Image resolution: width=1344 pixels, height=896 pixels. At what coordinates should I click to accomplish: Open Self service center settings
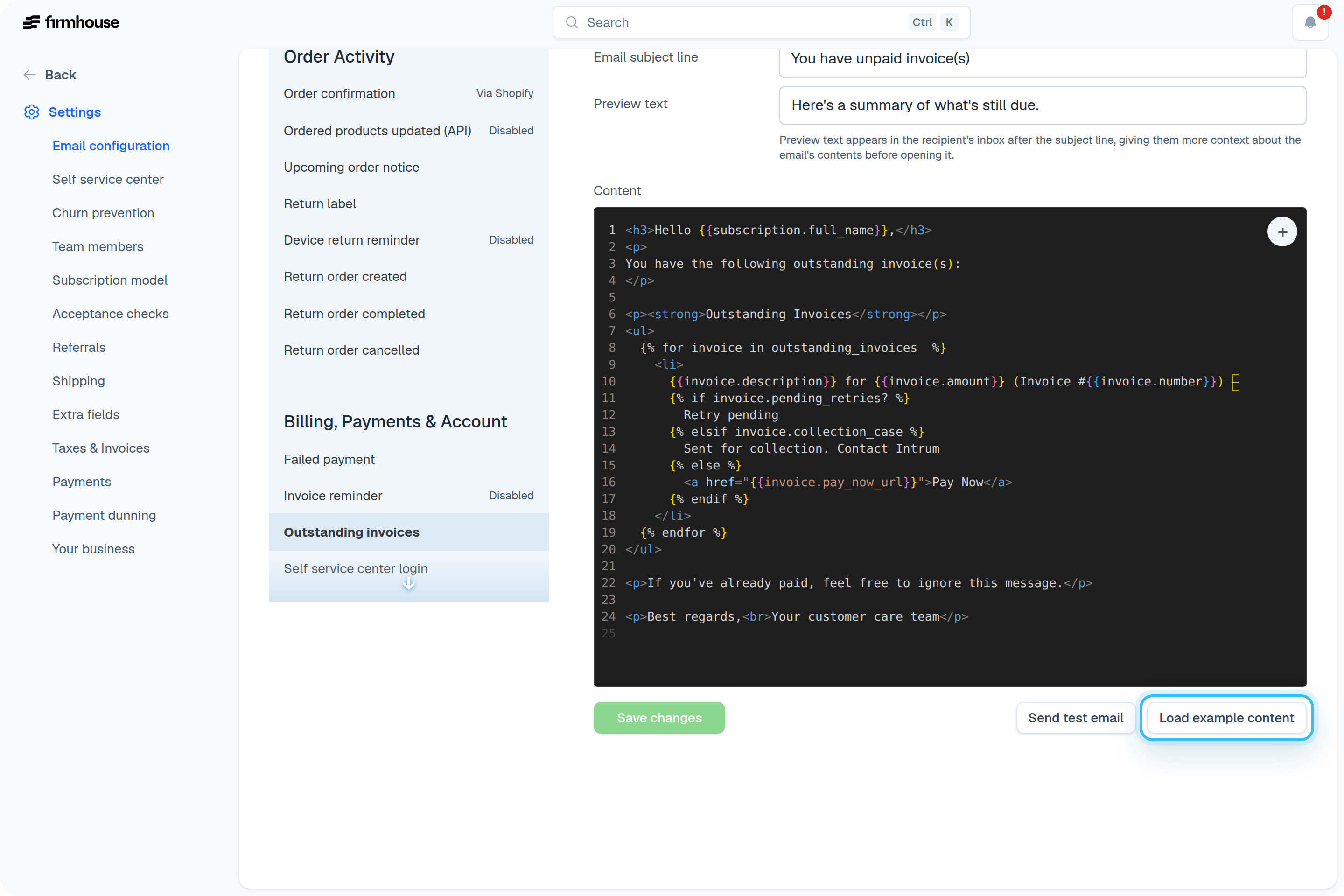point(108,179)
